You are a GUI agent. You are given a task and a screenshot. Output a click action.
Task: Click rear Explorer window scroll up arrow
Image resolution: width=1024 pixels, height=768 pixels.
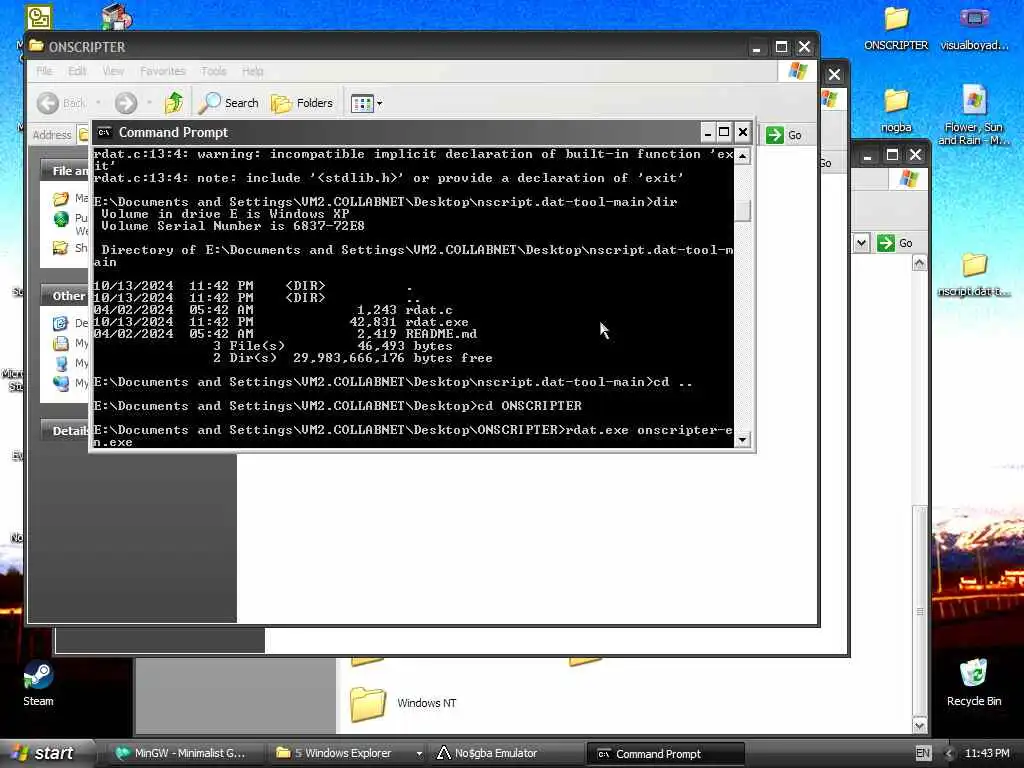[x=920, y=263]
